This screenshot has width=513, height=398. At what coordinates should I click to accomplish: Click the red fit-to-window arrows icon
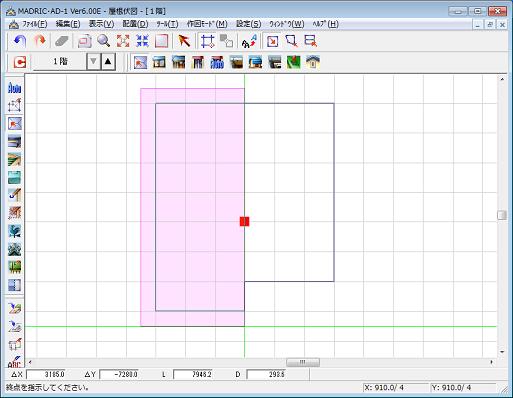(123, 41)
